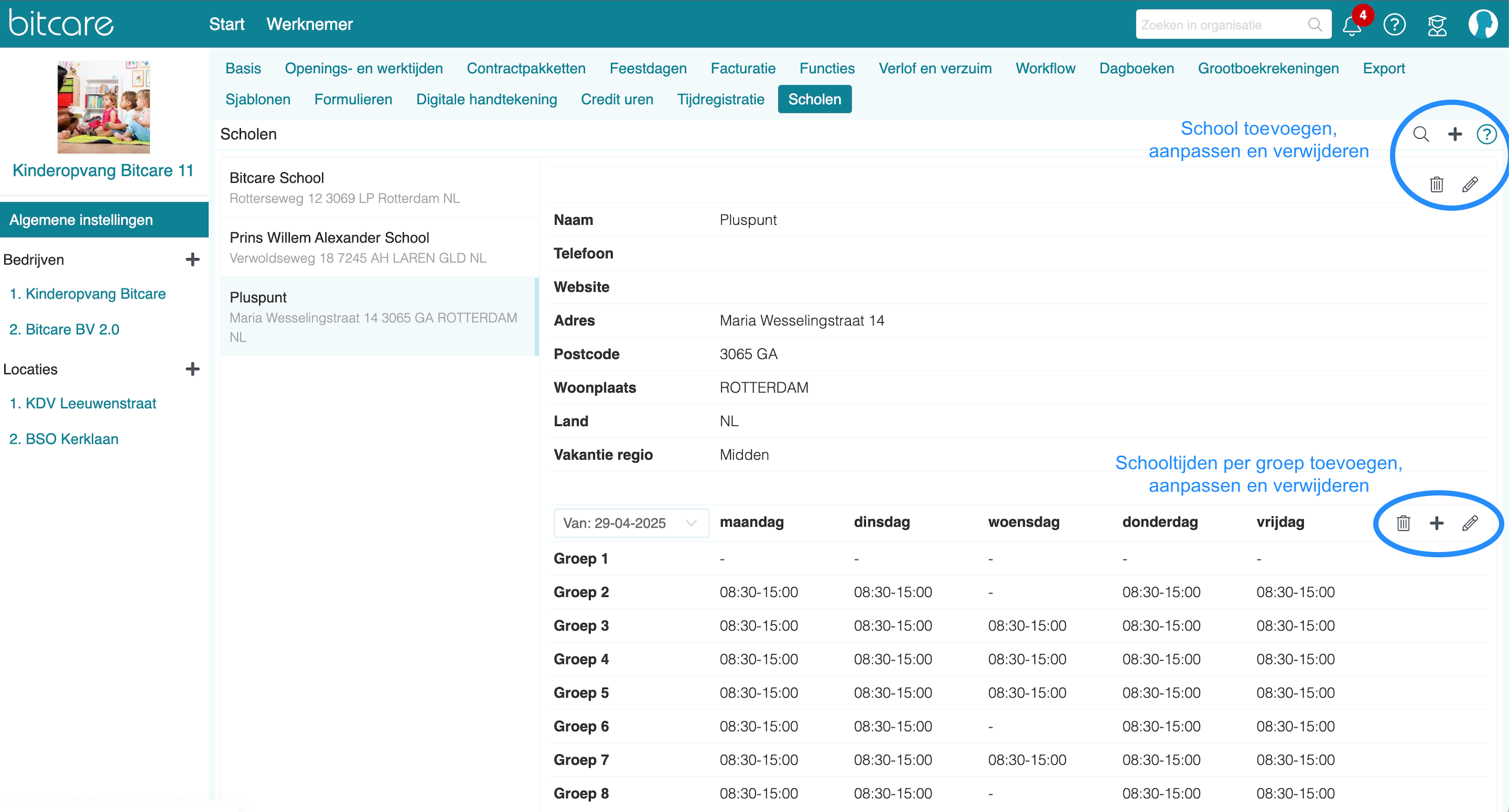The image size is (1509, 812).
Task: Add school times with plus icon
Action: pyautogui.click(x=1436, y=523)
